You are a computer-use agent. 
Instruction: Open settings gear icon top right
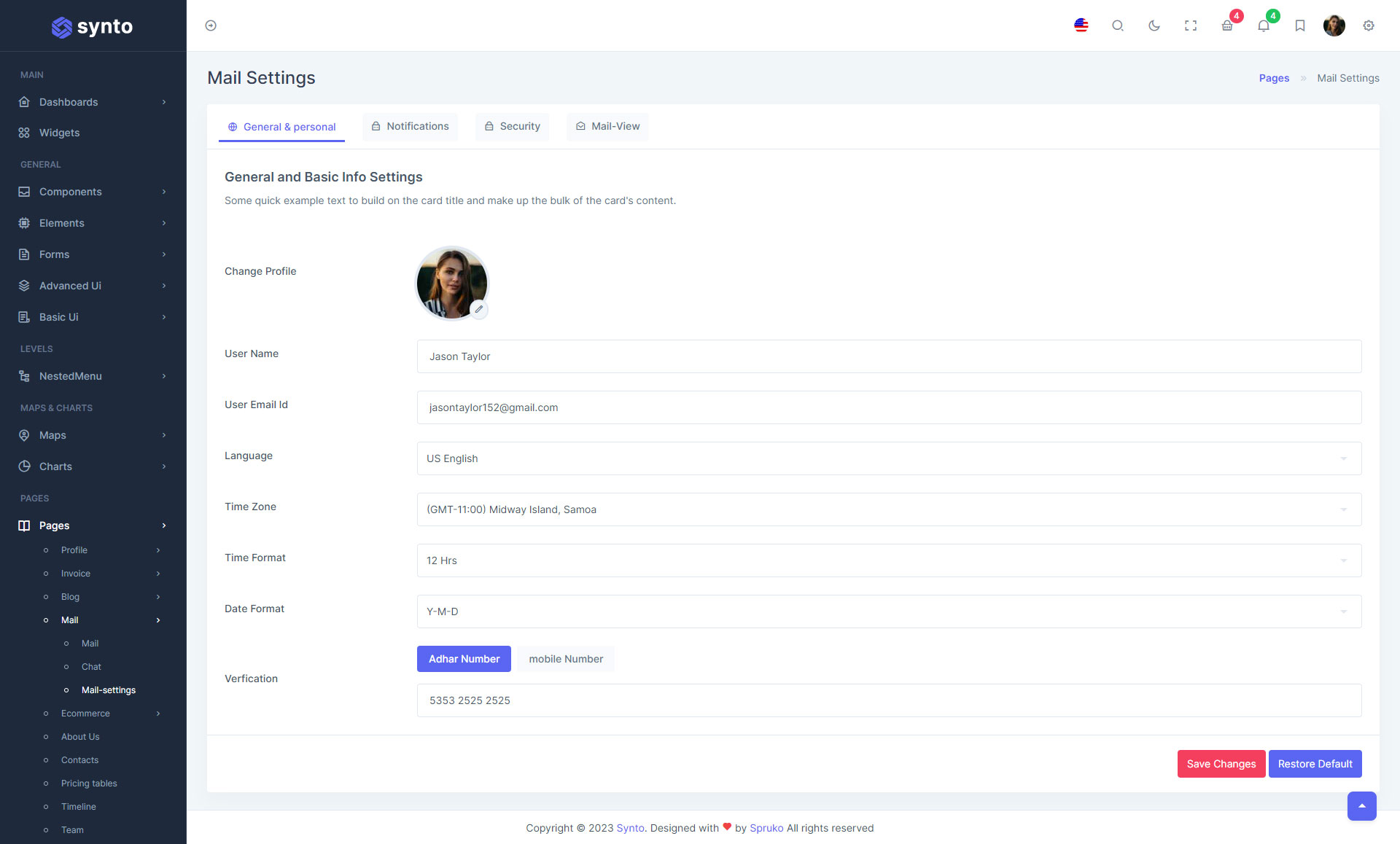point(1369,26)
